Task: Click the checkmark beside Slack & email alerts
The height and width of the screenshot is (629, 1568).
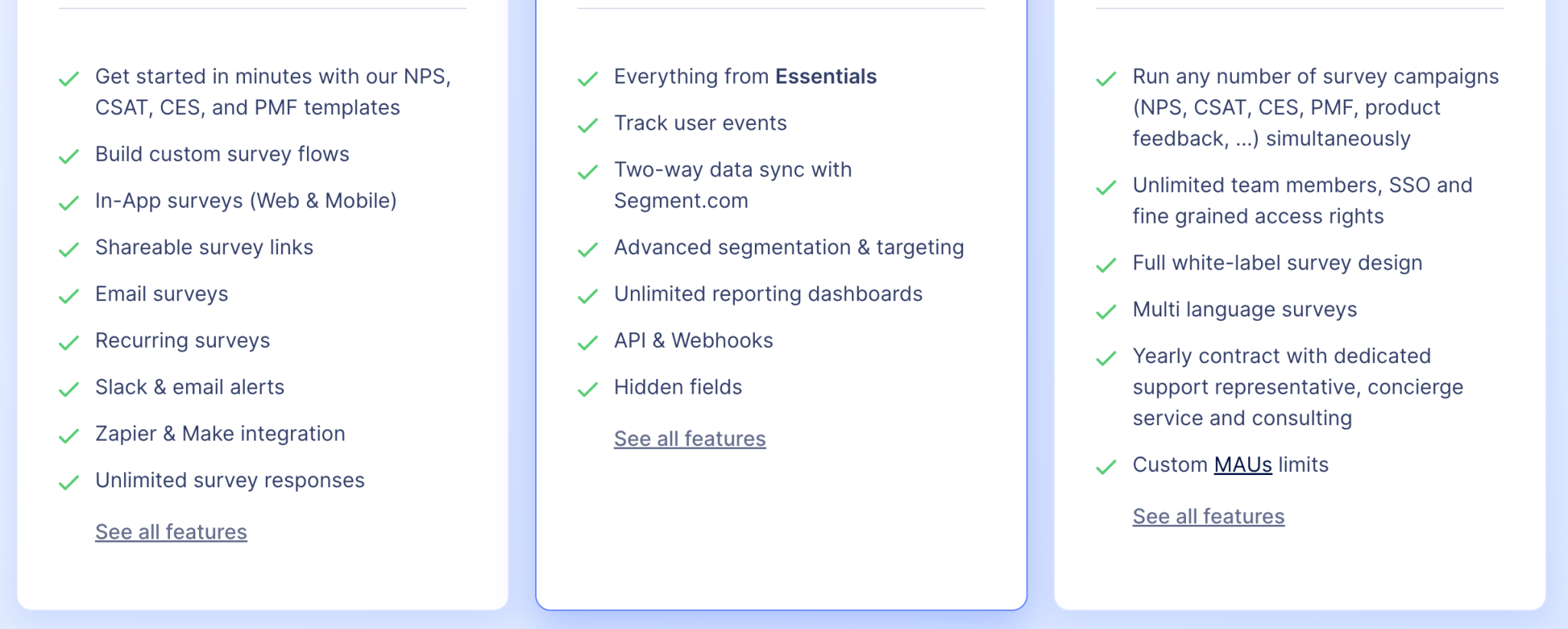Action: click(70, 388)
